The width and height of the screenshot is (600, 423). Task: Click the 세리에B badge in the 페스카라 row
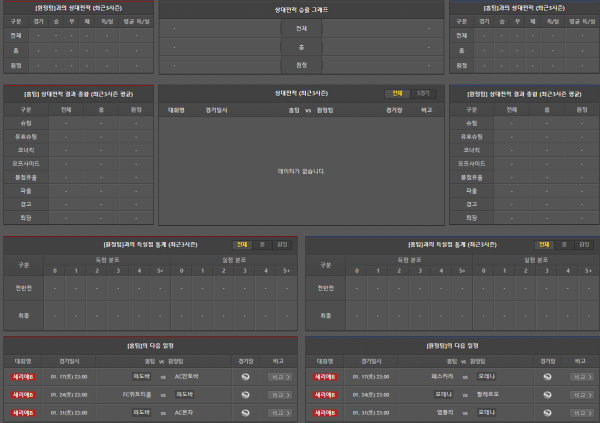point(324,377)
